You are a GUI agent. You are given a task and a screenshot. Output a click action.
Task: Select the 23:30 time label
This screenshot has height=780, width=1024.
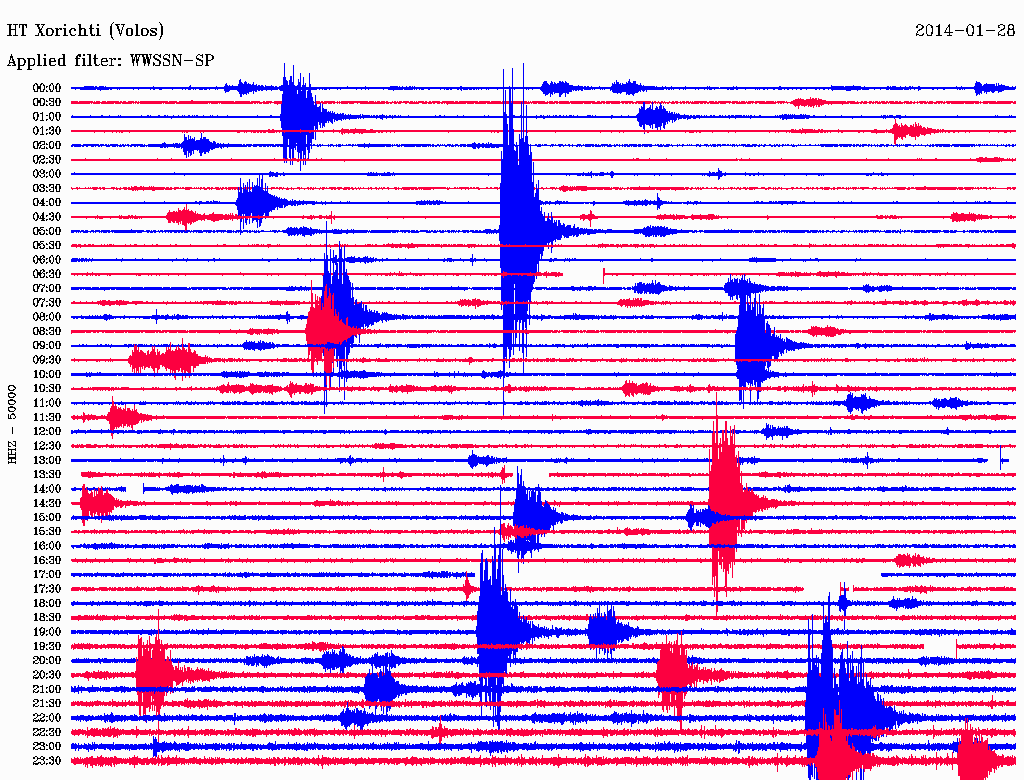pos(47,761)
